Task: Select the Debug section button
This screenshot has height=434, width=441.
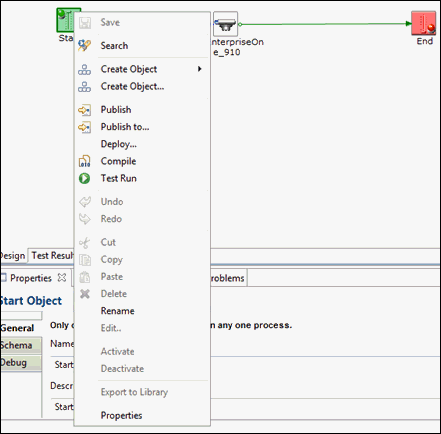Action: click(x=21, y=362)
